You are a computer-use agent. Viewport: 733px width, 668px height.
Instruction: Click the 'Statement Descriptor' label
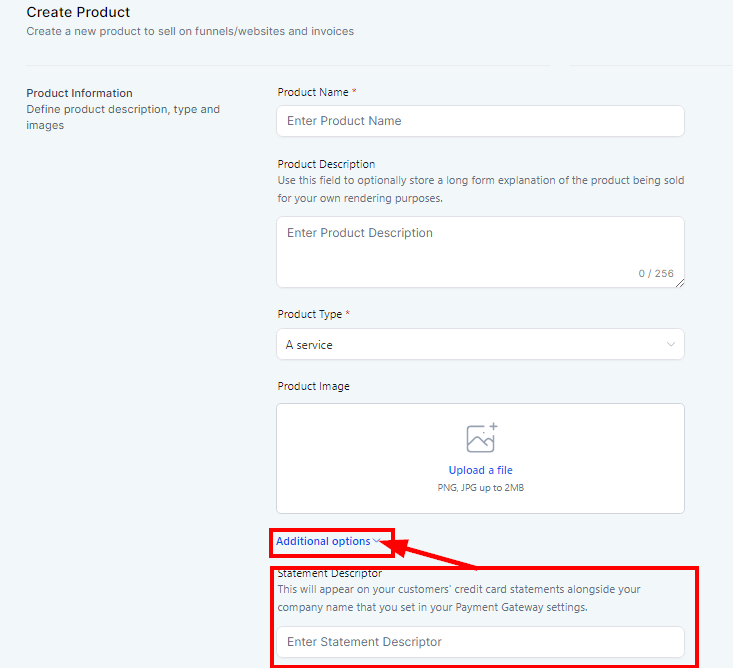coord(329,574)
